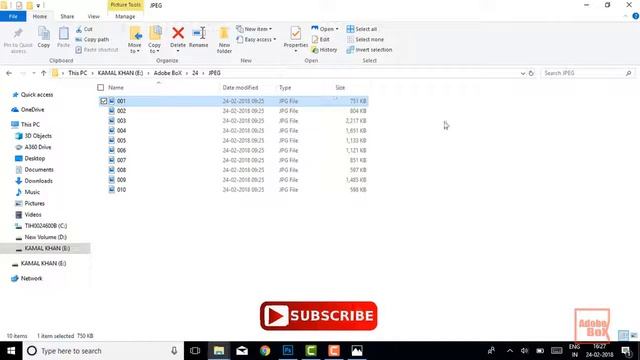Expand the address bar history dropdown
640x360 pixels.
point(522,73)
